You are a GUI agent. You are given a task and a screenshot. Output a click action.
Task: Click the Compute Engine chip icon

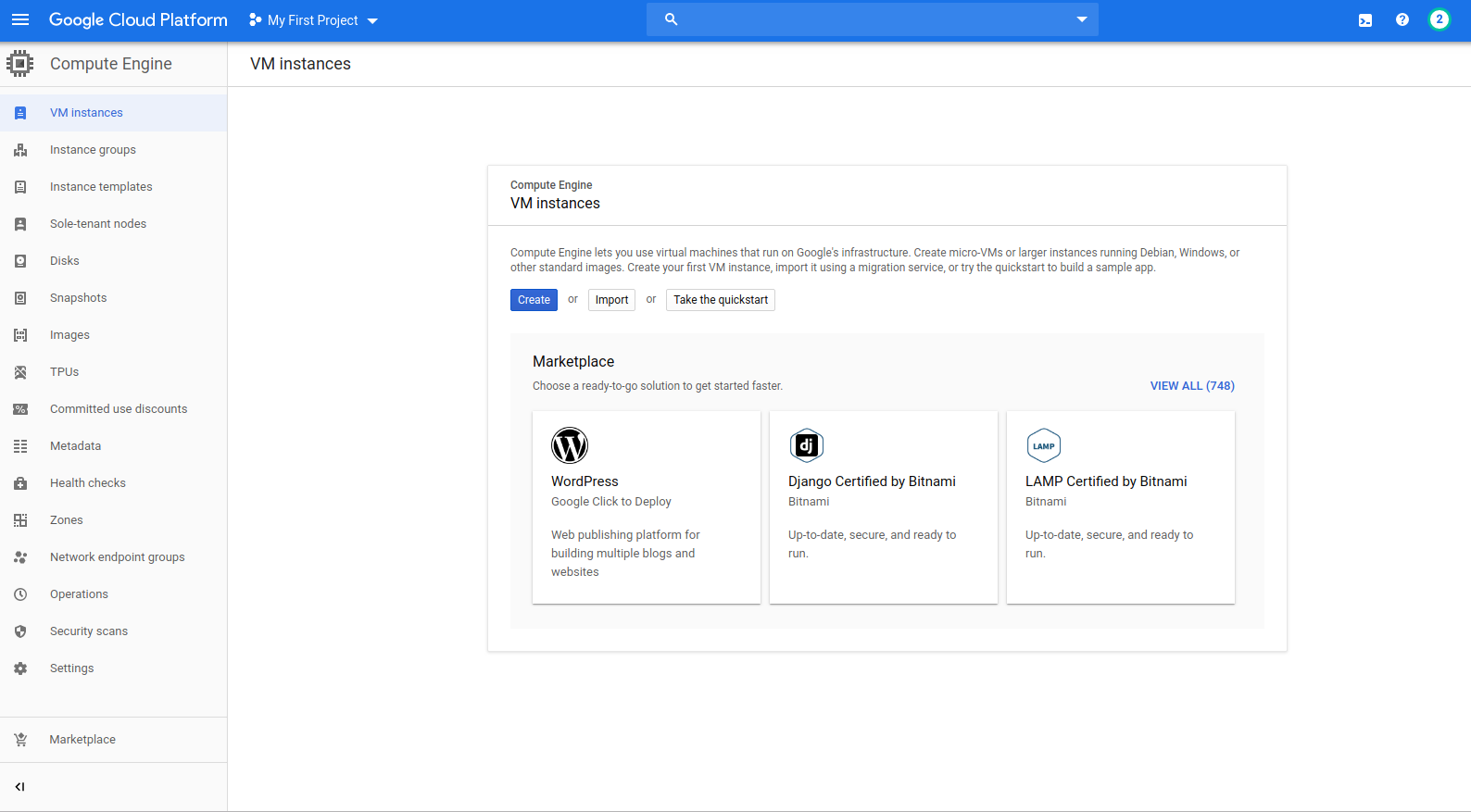(x=19, y=64)
